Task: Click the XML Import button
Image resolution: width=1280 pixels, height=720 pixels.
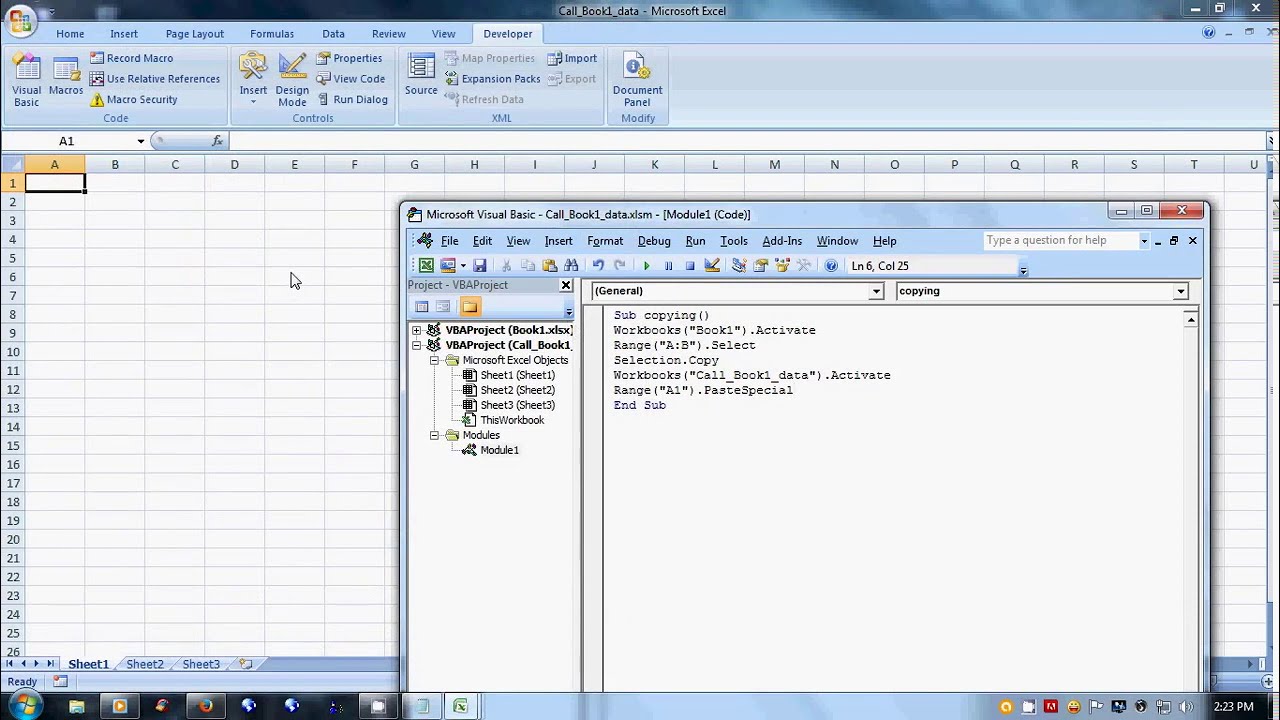Action: click(572, 58)
